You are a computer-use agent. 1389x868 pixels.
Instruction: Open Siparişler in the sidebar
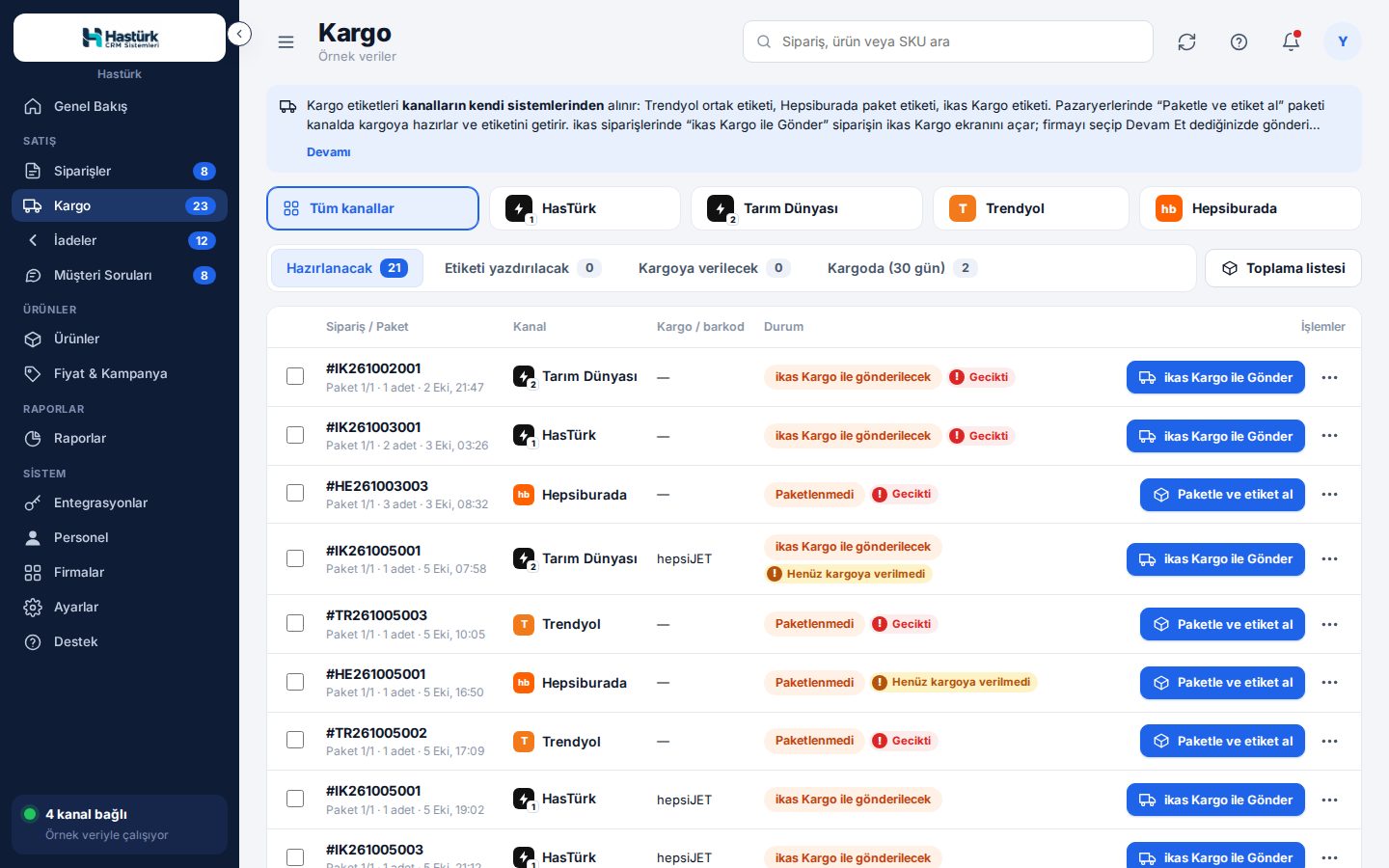(x=120, y=171)
